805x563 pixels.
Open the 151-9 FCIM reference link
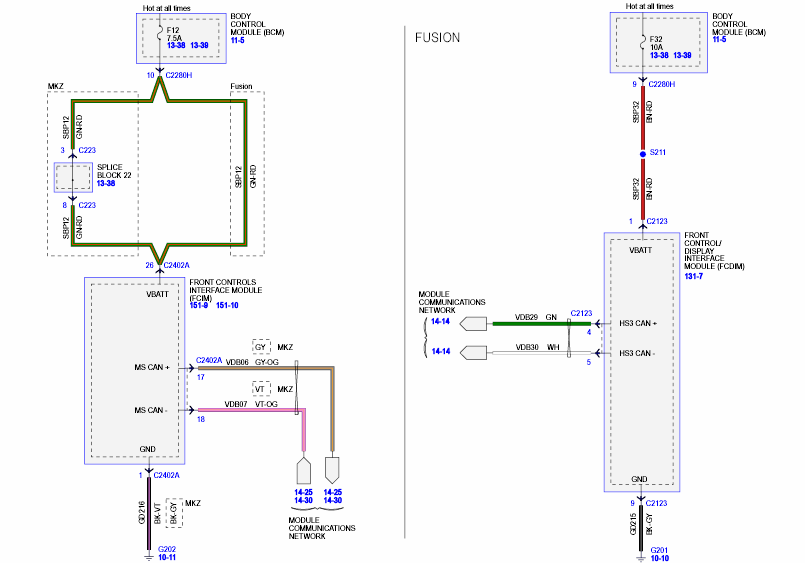[199, 305]
